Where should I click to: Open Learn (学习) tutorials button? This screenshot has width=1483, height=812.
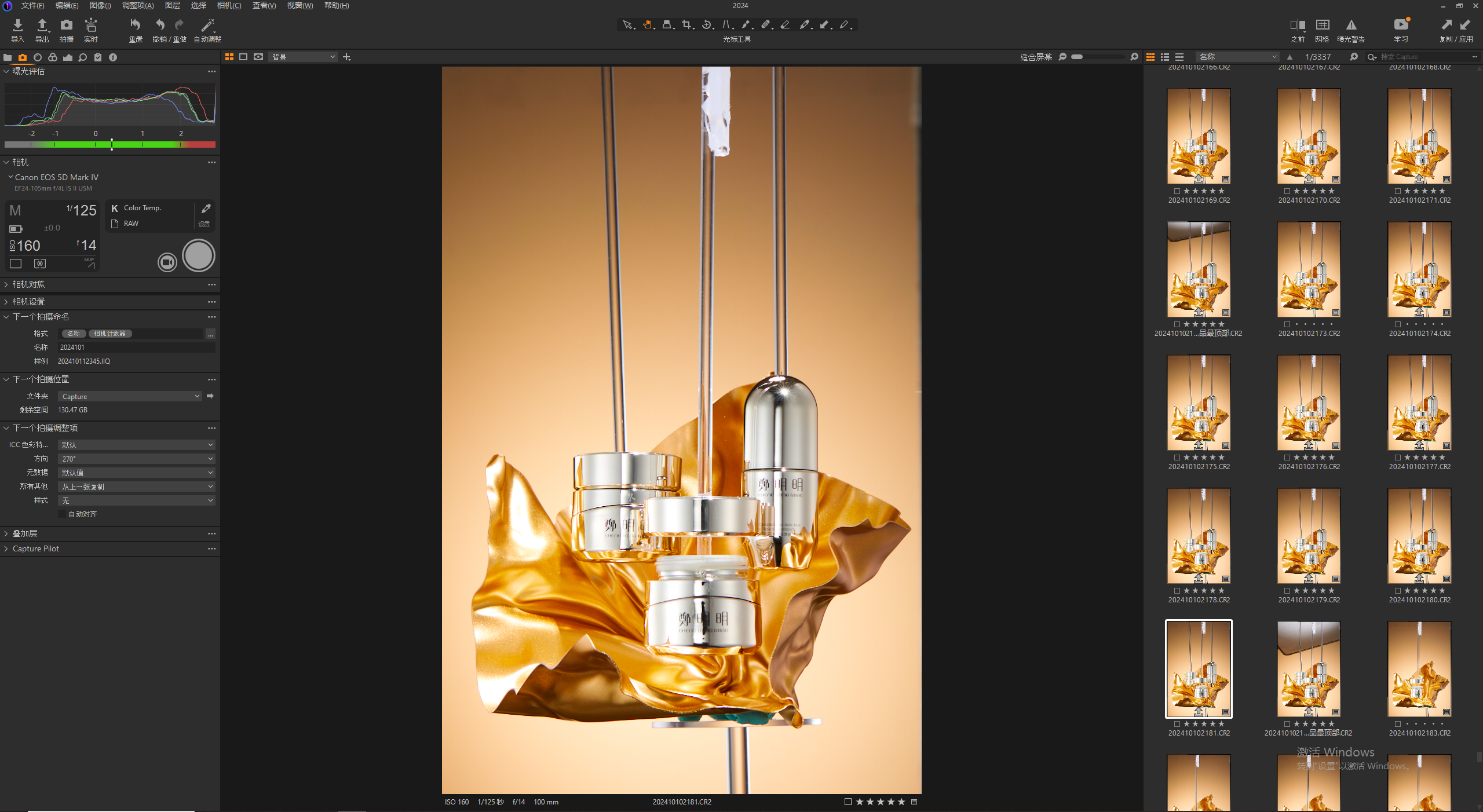point(1401,25)
